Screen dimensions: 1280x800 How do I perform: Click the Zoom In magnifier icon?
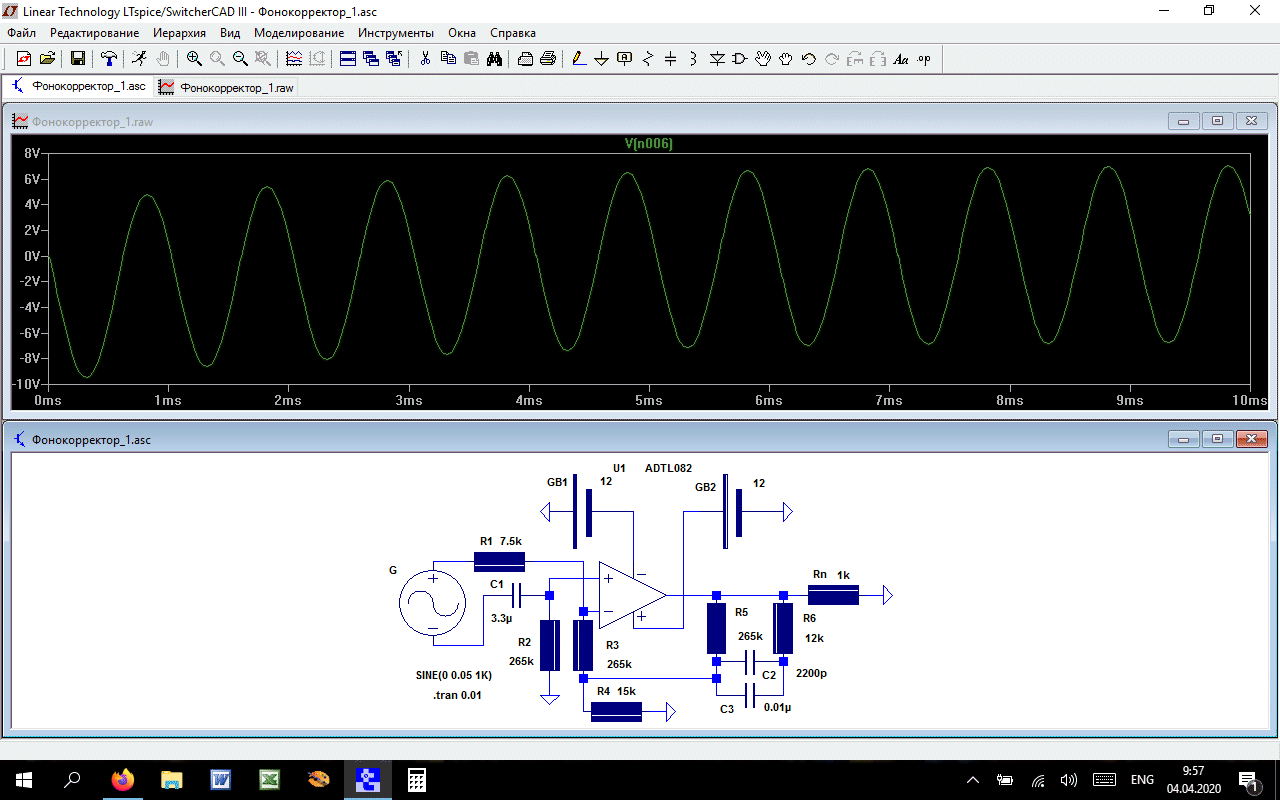pyautogui.click(x=194, y=59)
